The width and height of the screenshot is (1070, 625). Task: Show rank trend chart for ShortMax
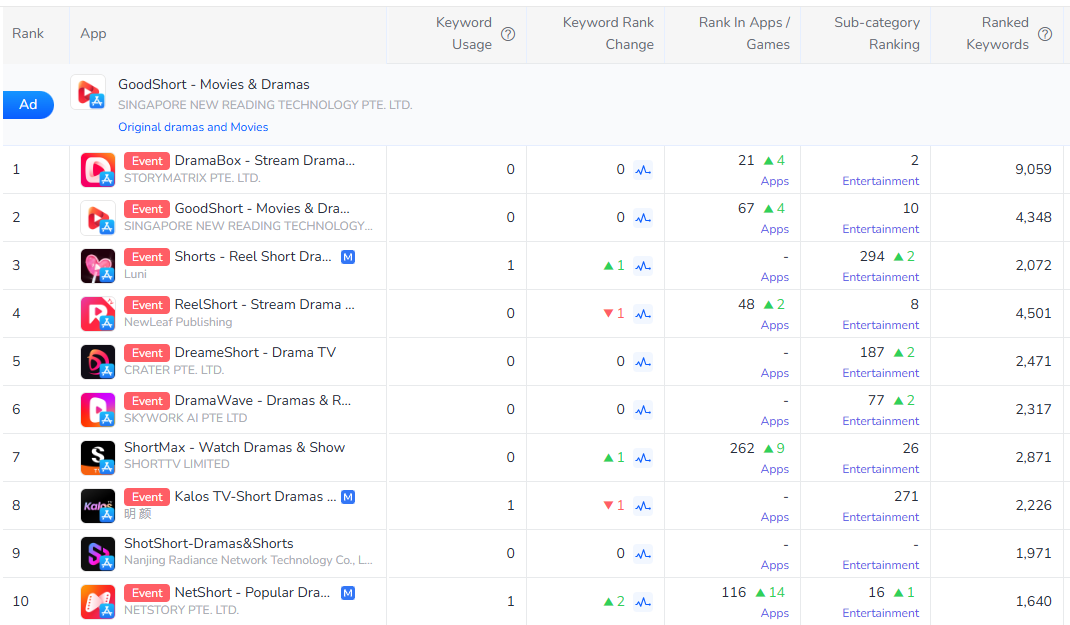click(x=643, y=457)
